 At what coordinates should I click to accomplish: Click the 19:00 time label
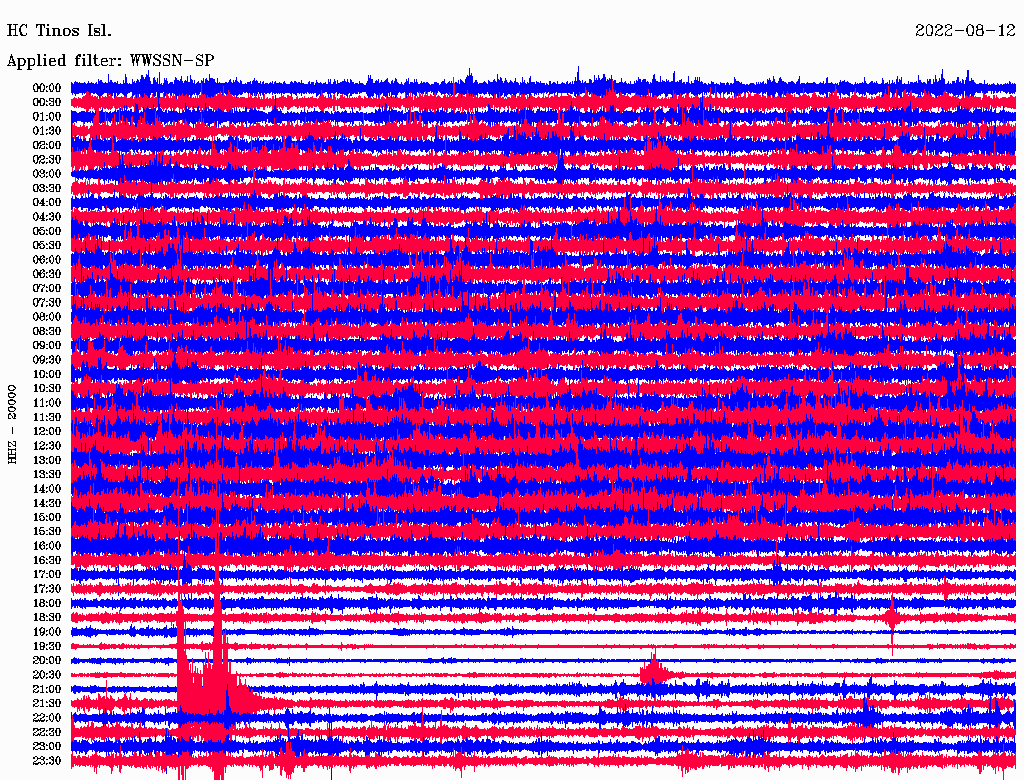(47, 632)
